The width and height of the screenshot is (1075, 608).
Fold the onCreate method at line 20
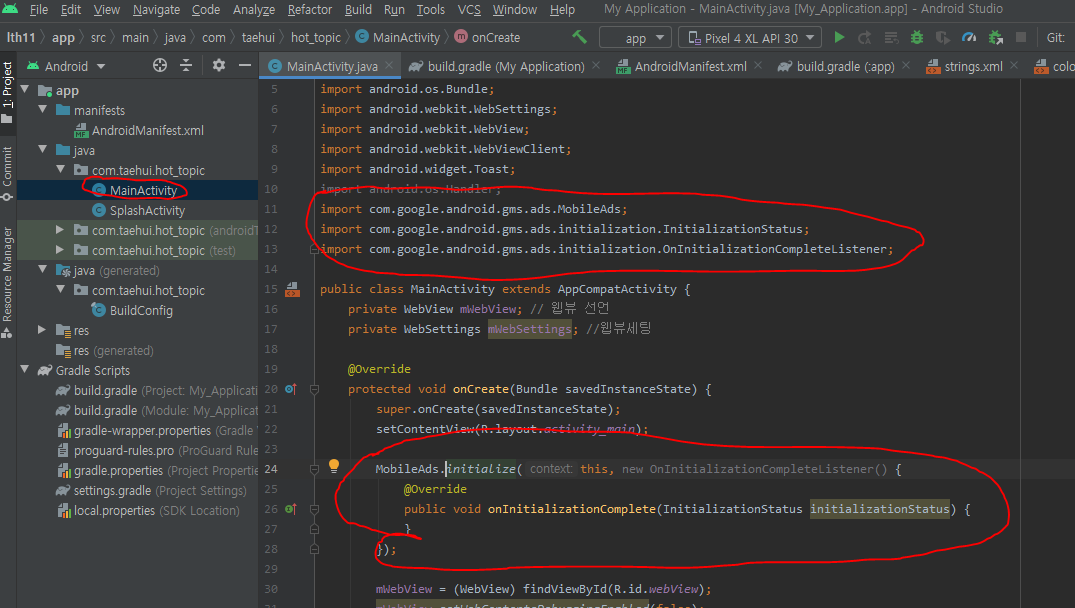click(315, 389)
